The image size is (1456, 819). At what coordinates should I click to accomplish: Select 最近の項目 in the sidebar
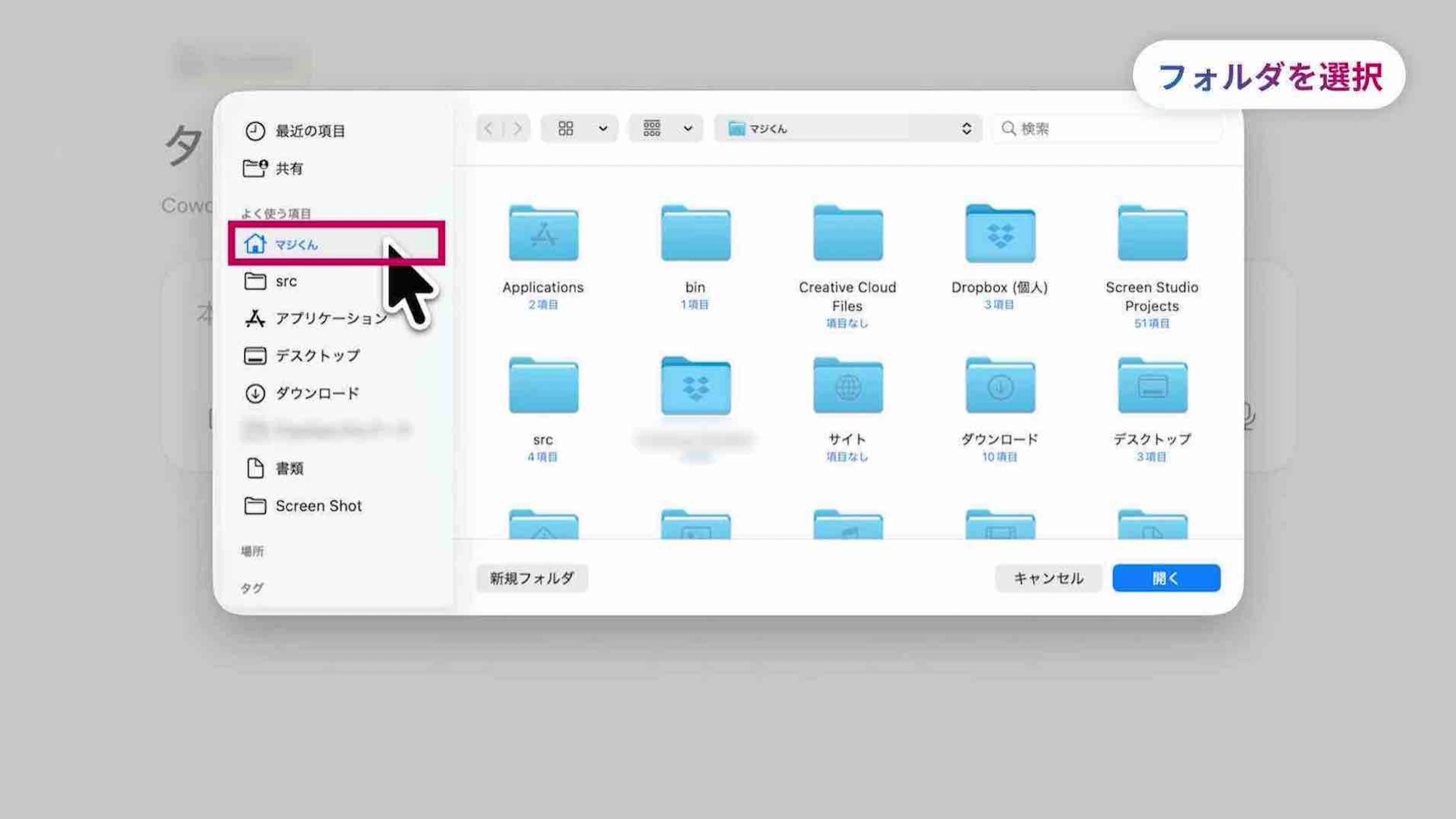310,131
